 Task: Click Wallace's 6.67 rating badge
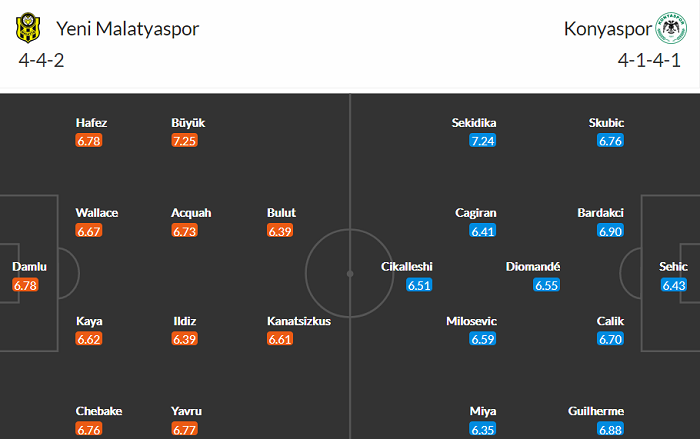tap(89, 232)
